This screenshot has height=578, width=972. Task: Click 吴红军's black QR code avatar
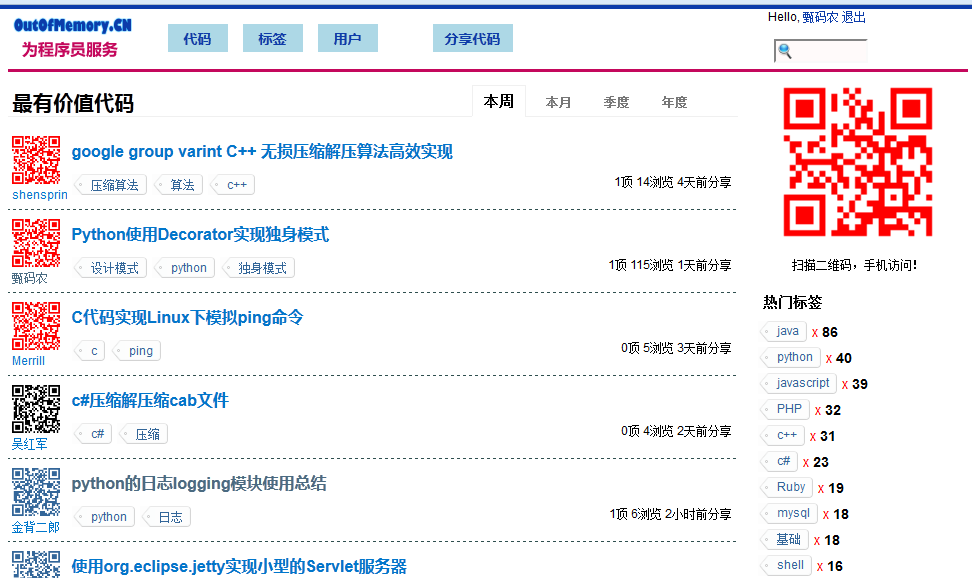[37, 409]
